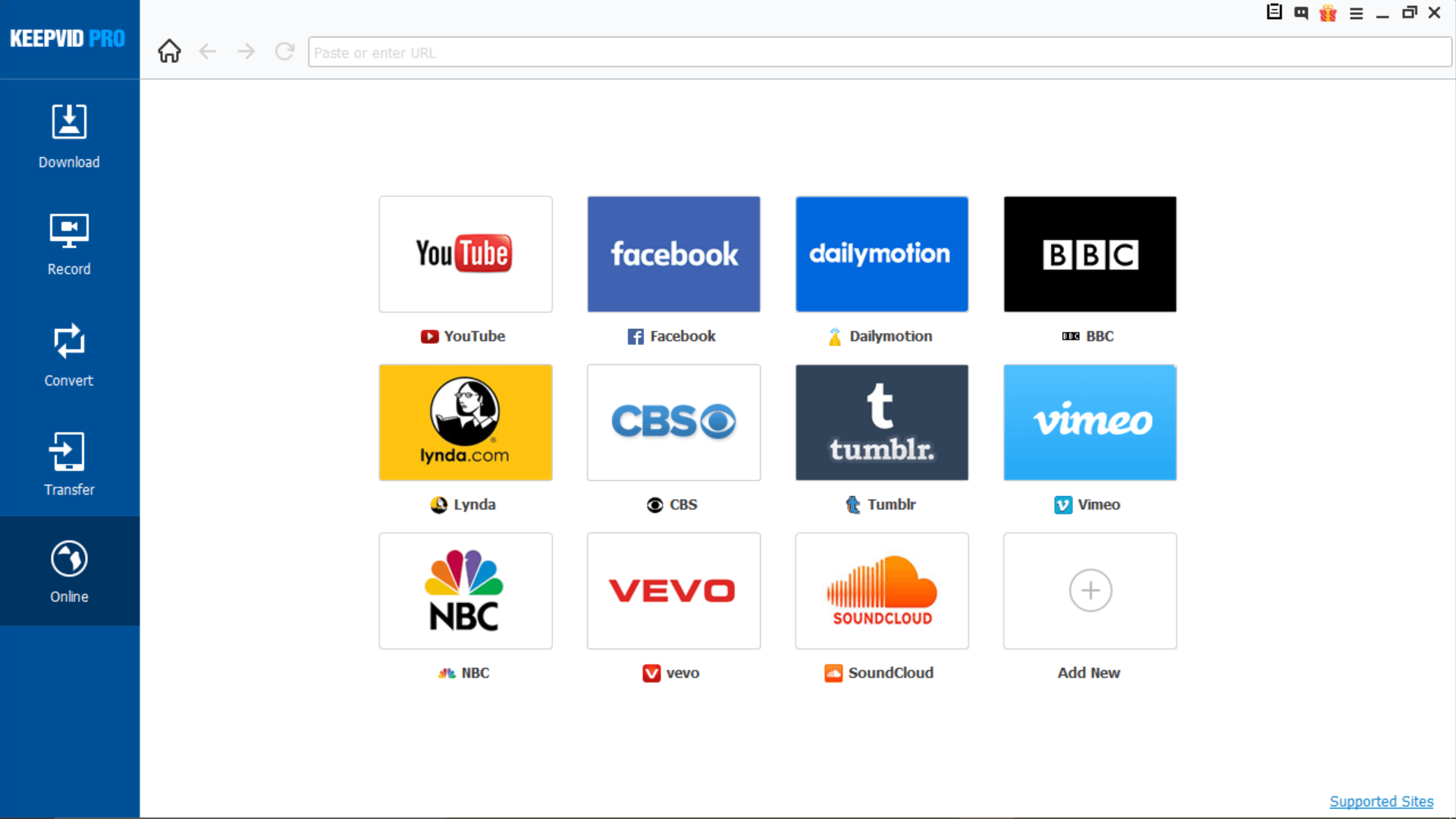The width and height of the screenshot is (1456, 819).
Task: Click the refresh/reload button
Action: pos(285,52)
